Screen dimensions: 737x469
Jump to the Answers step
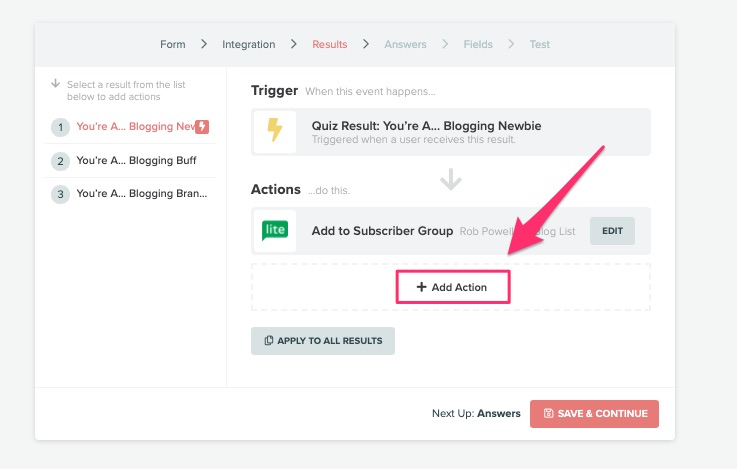(406, 44)
